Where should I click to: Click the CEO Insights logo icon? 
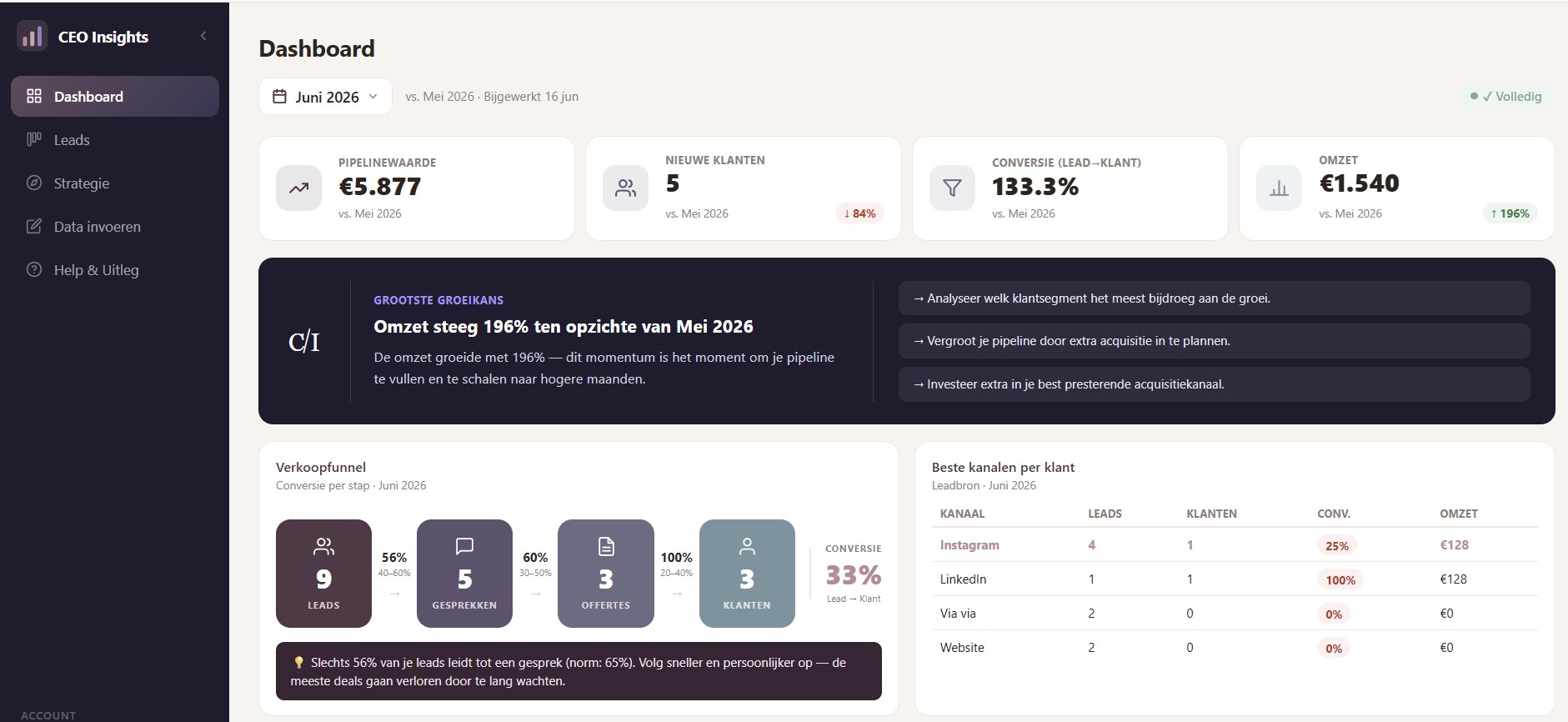tap(32, 37)
